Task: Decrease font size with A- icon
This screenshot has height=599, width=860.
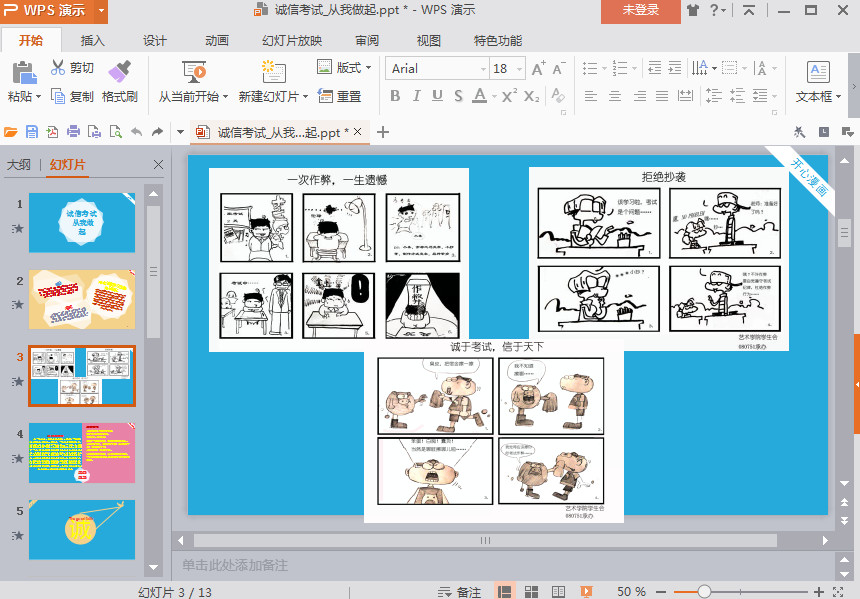Action: tap(559, 68)
